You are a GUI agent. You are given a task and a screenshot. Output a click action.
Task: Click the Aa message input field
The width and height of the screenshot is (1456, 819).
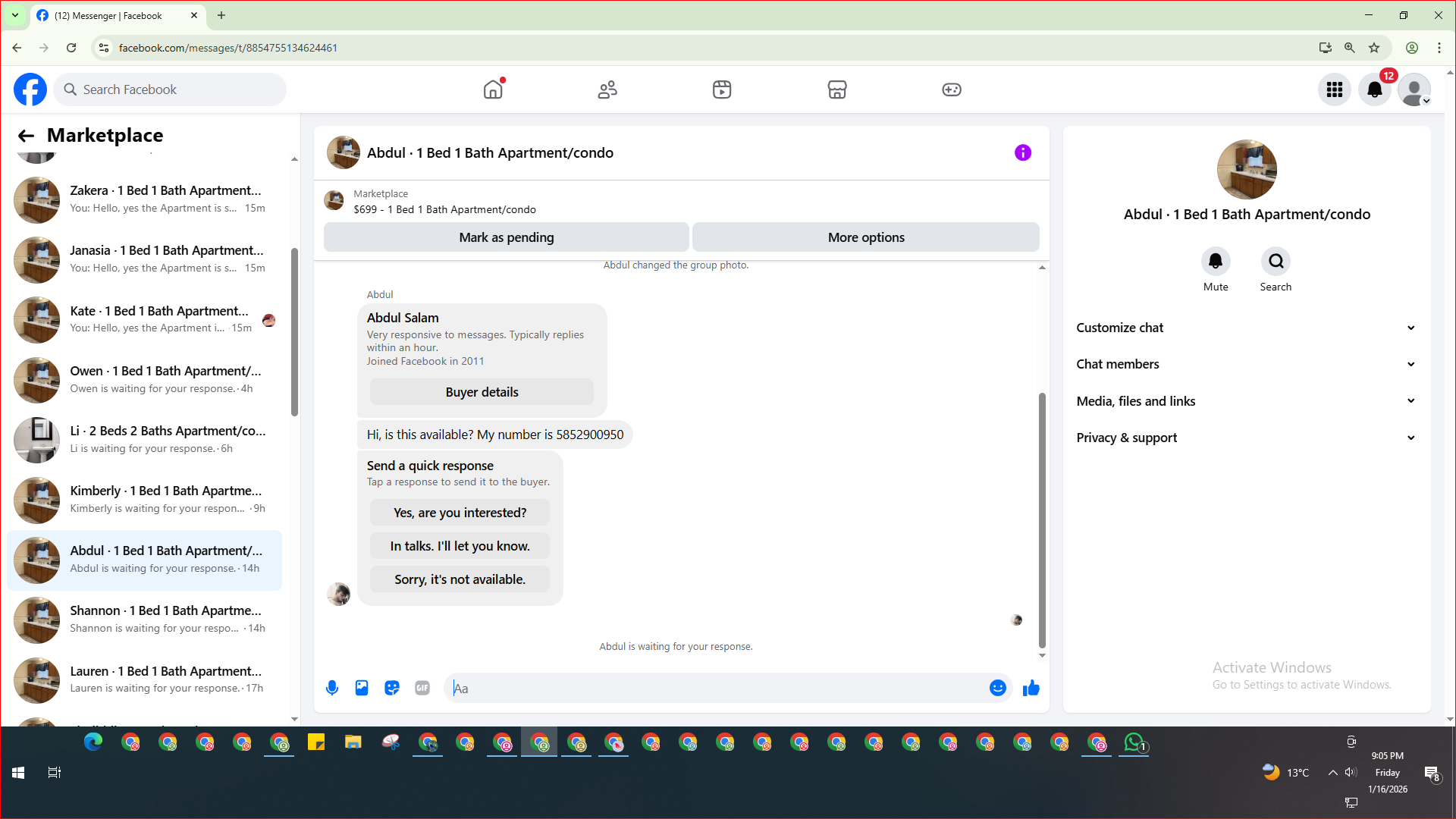(713, 689)
